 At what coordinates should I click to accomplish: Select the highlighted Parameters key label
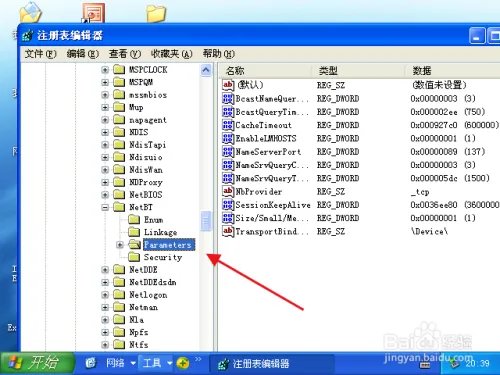[168, 245]
